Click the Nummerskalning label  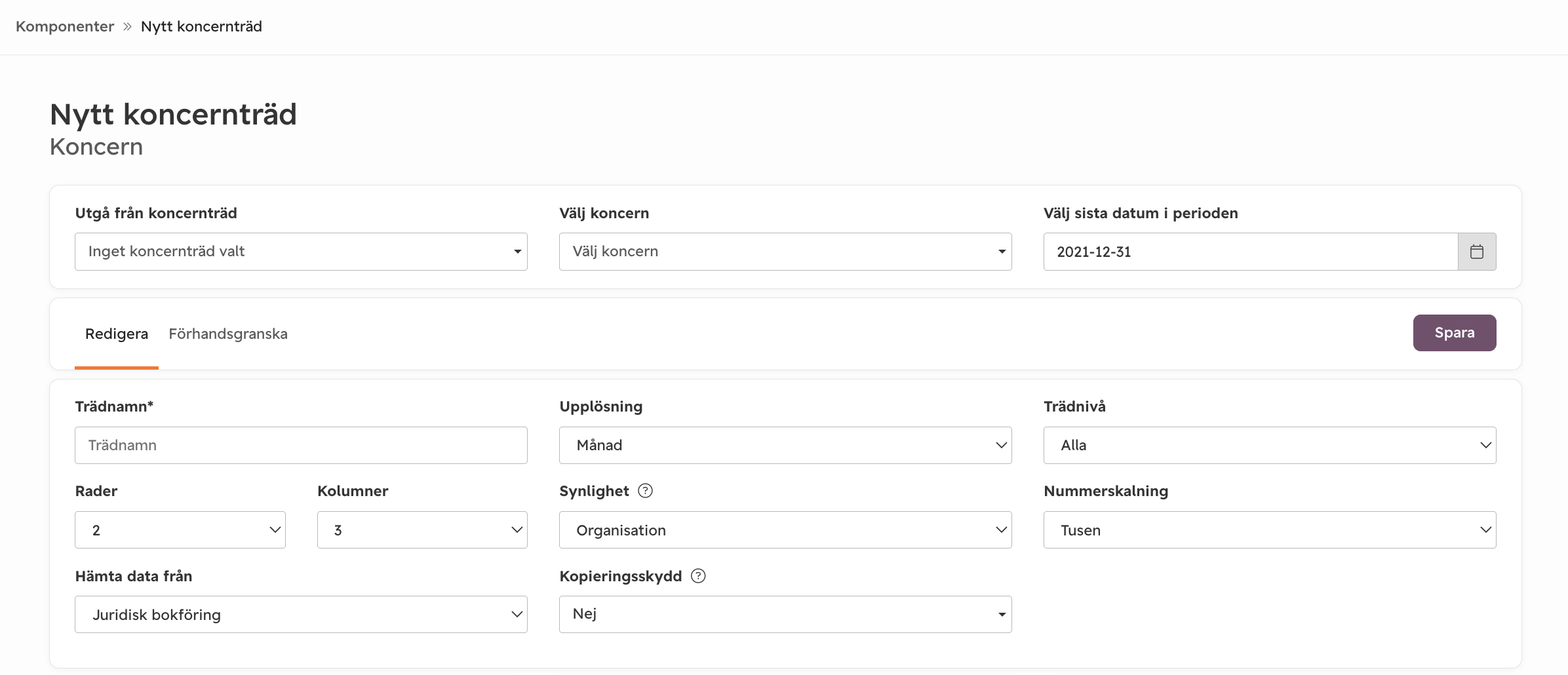click(x=1106, y=491)
